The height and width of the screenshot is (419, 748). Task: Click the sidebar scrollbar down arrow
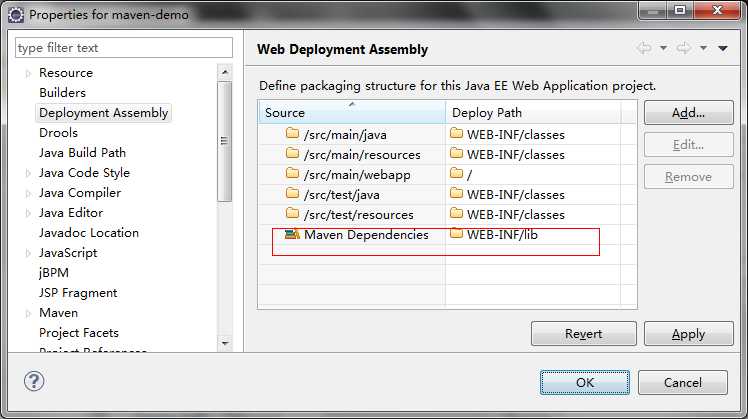coord(225,343)
